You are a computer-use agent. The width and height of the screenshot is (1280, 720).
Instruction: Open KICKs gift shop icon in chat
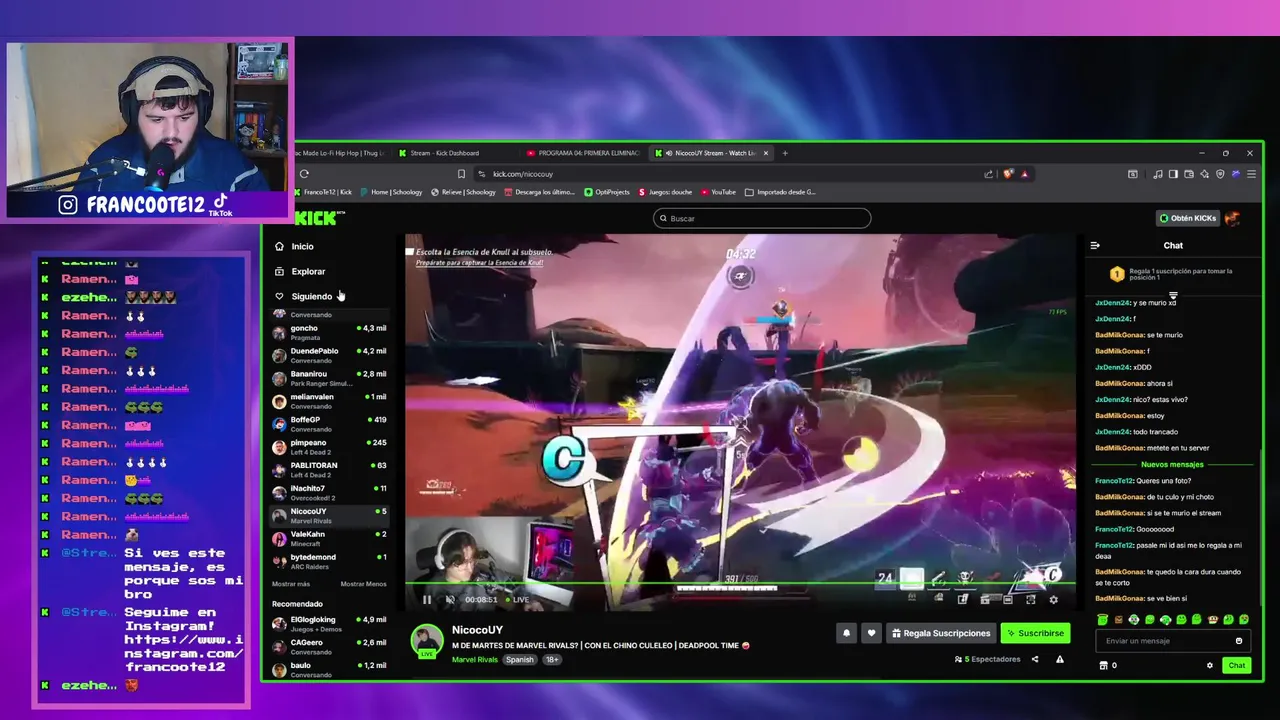pyautogui.click(x=1104, y=665)
